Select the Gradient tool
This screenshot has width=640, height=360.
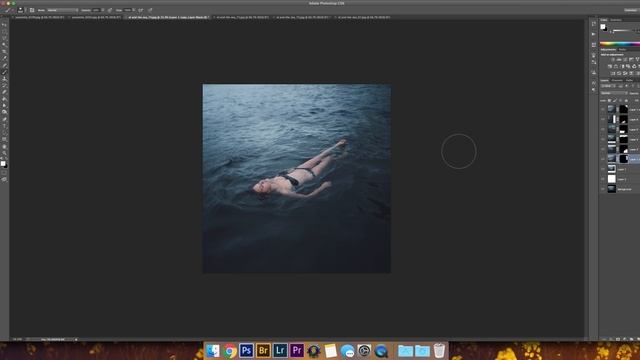click(x=4, y=98)
